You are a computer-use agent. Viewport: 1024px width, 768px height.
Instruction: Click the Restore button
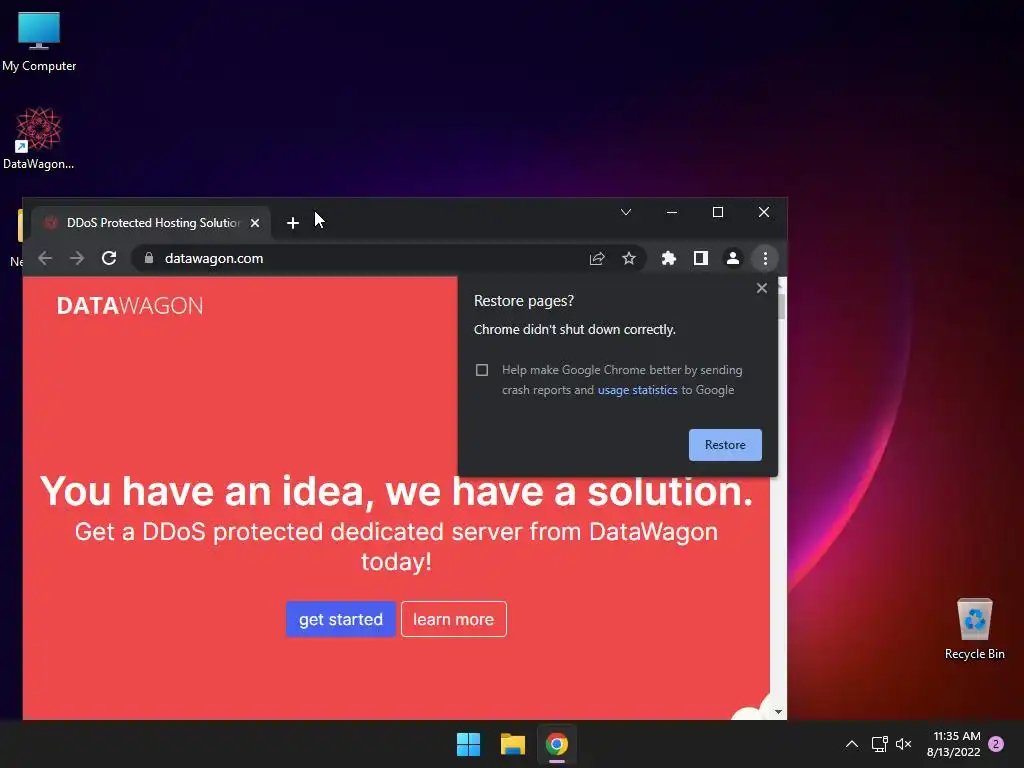pyautogui.click(x=725, y=445)
